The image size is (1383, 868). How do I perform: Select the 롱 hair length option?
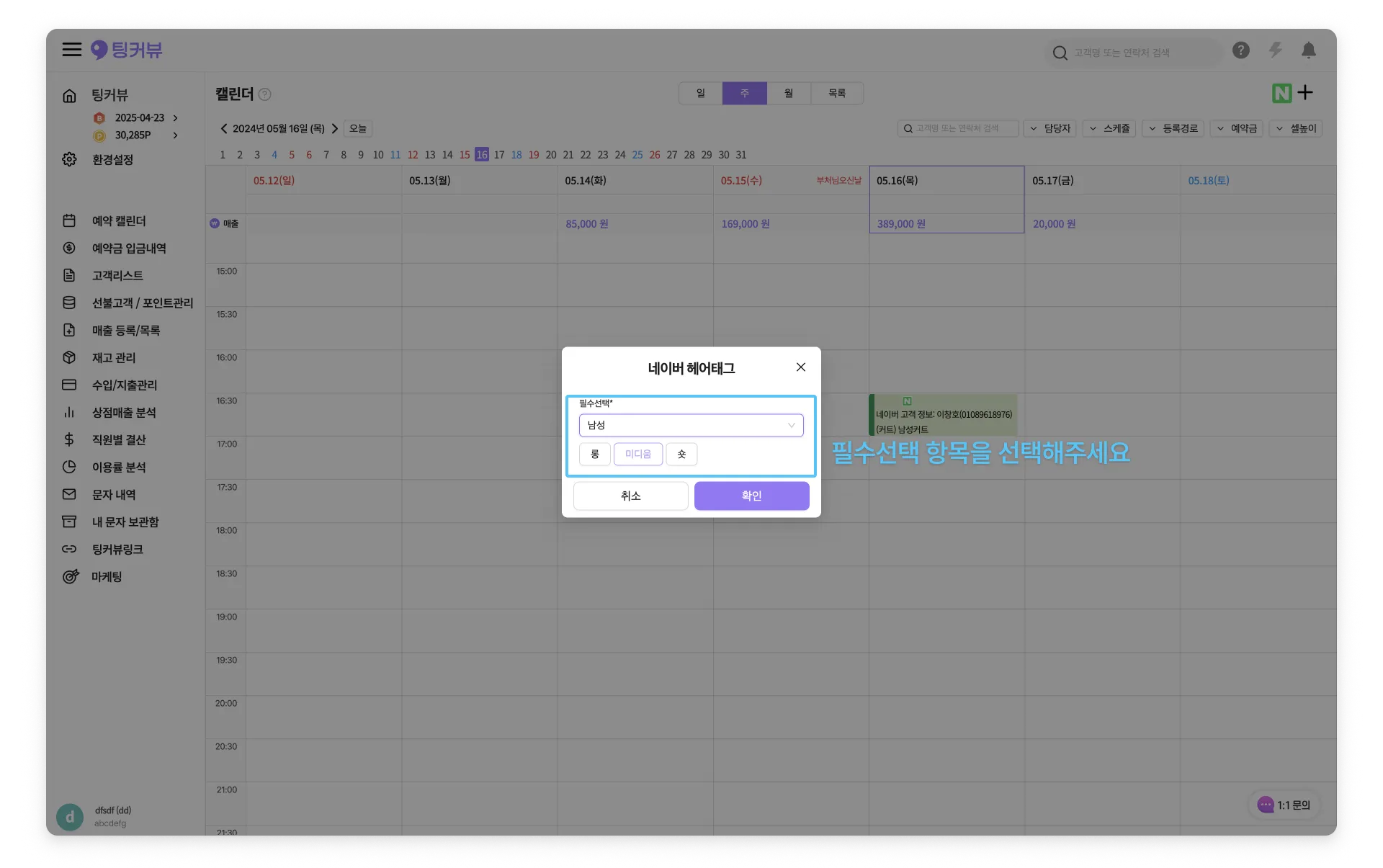pos(595,455)
